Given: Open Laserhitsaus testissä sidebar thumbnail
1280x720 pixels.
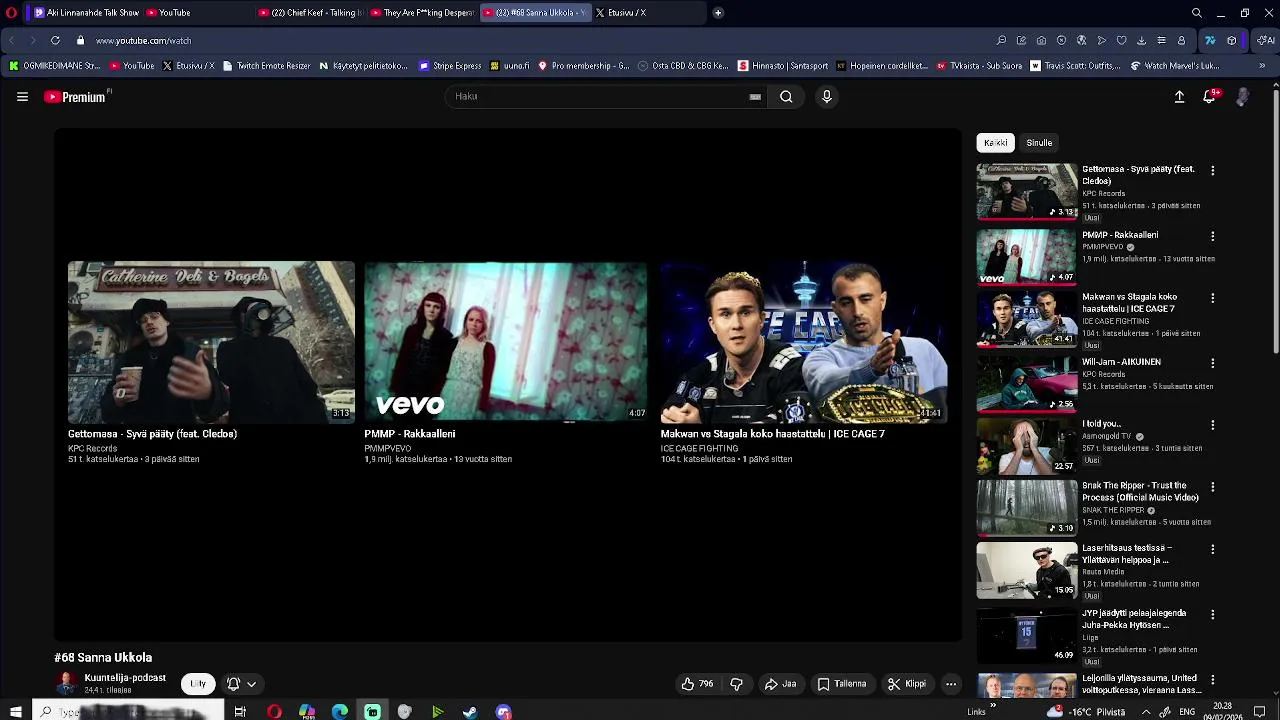Looking at the screenshot, I should 1027,570.
